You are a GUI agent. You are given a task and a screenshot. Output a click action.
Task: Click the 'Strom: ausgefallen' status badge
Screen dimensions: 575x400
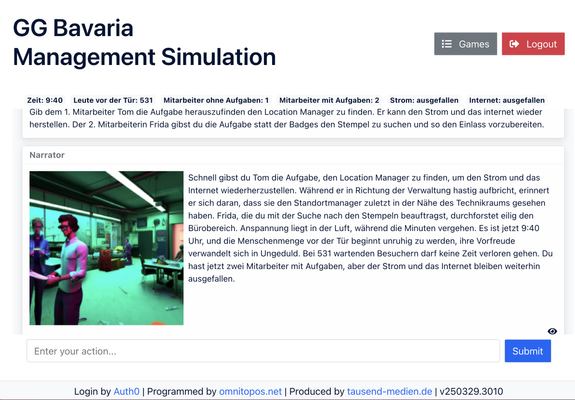(424, 100)
